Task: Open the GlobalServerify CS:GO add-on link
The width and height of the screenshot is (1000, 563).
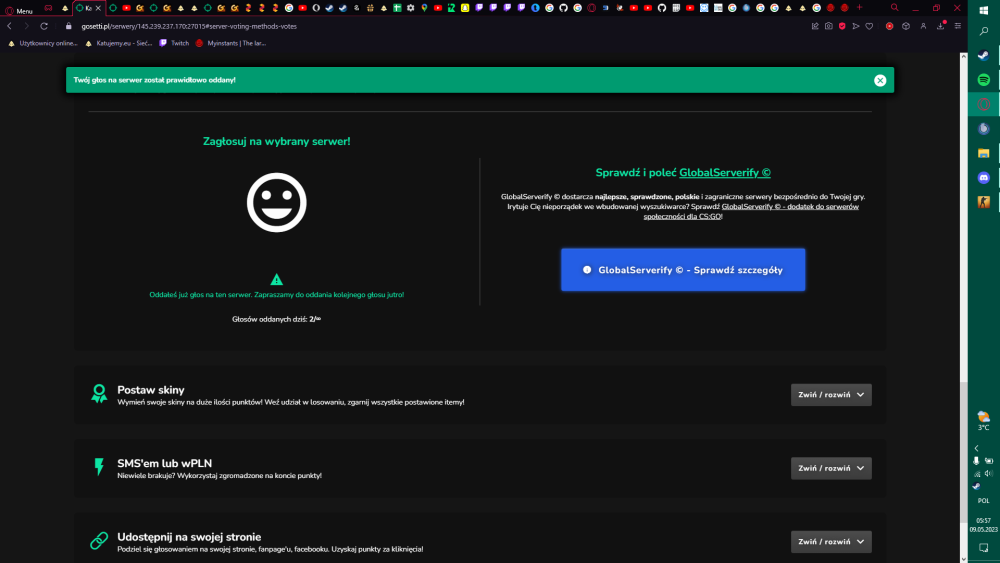Action: (751, 211)
